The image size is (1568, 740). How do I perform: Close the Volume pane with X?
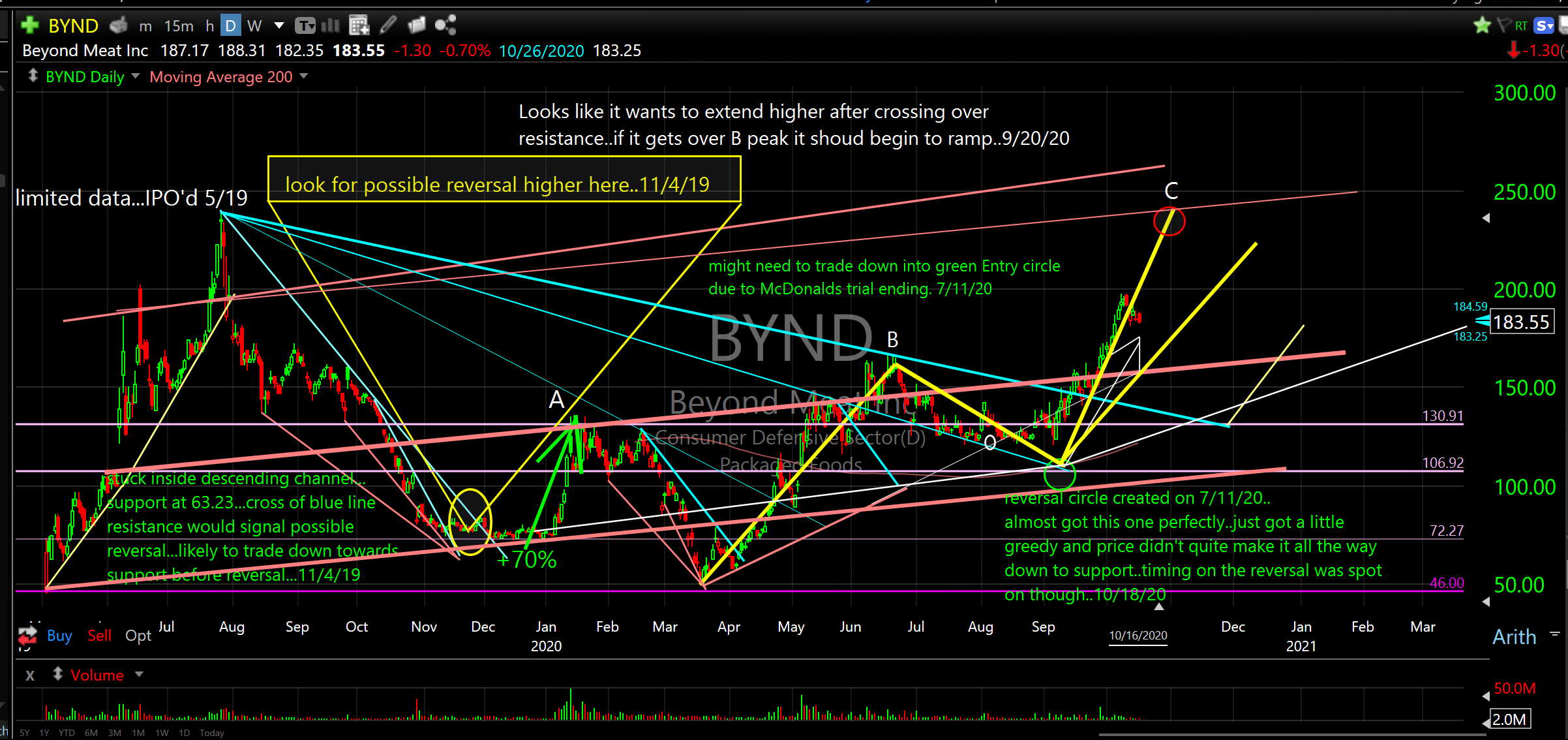30,675
